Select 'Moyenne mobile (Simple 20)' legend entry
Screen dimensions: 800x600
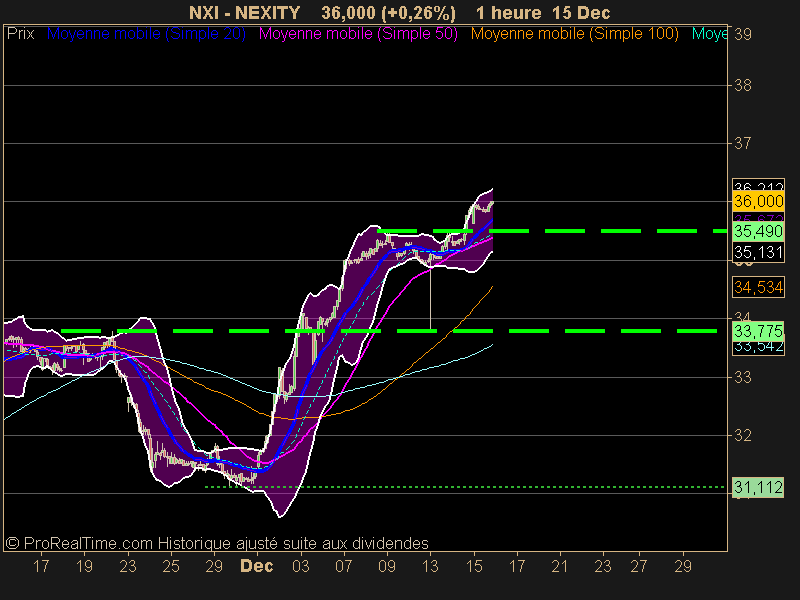coord(146,34)
